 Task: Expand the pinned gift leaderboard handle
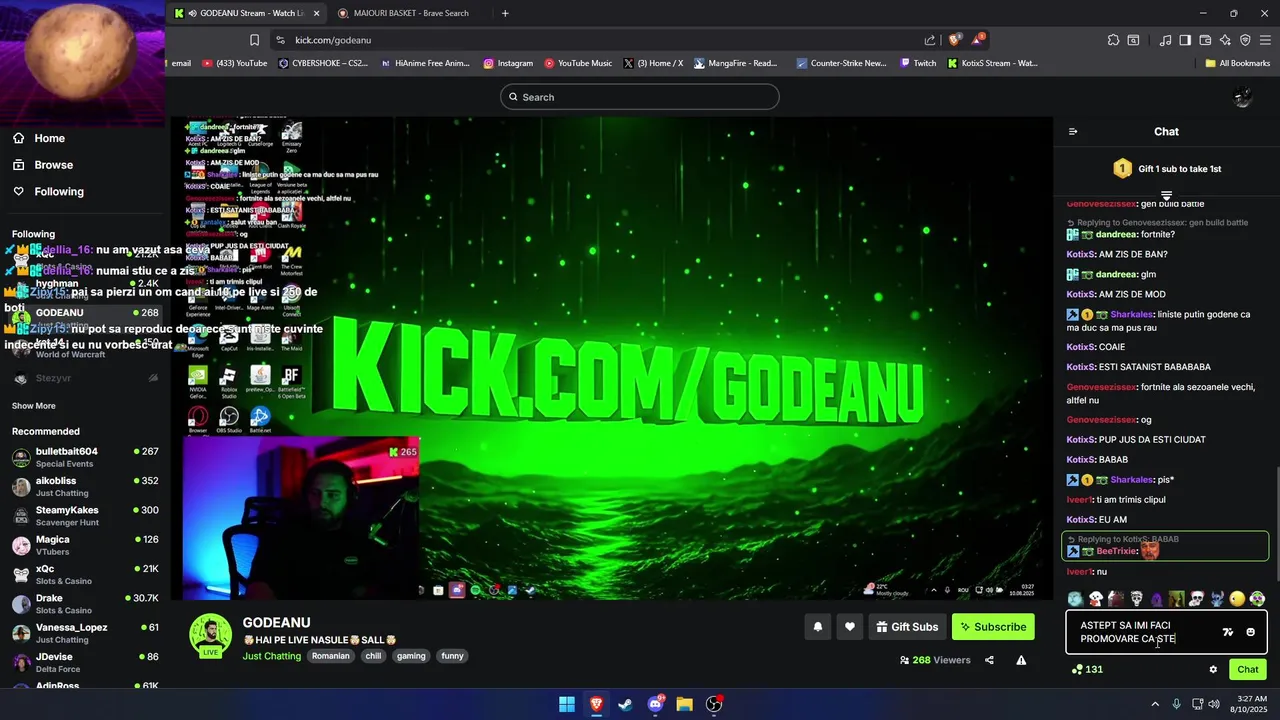click(x=1166, y=195)
